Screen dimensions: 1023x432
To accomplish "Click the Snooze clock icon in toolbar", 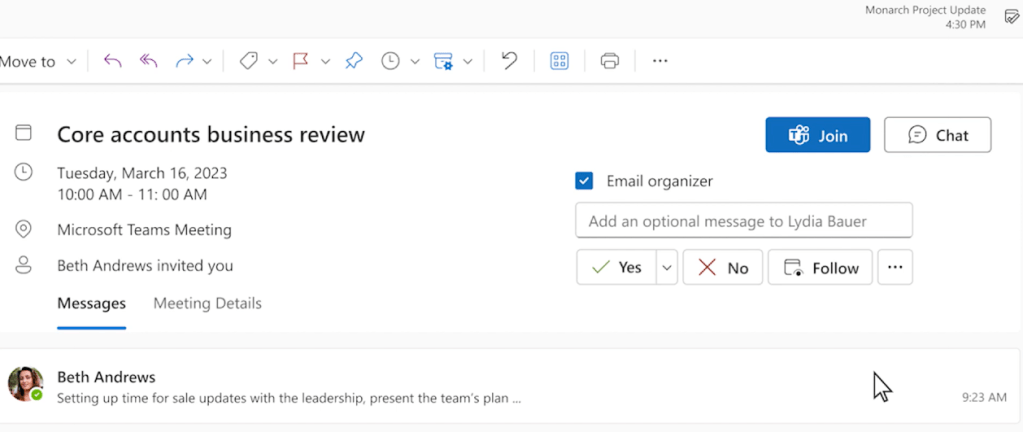I will (390, 61).
